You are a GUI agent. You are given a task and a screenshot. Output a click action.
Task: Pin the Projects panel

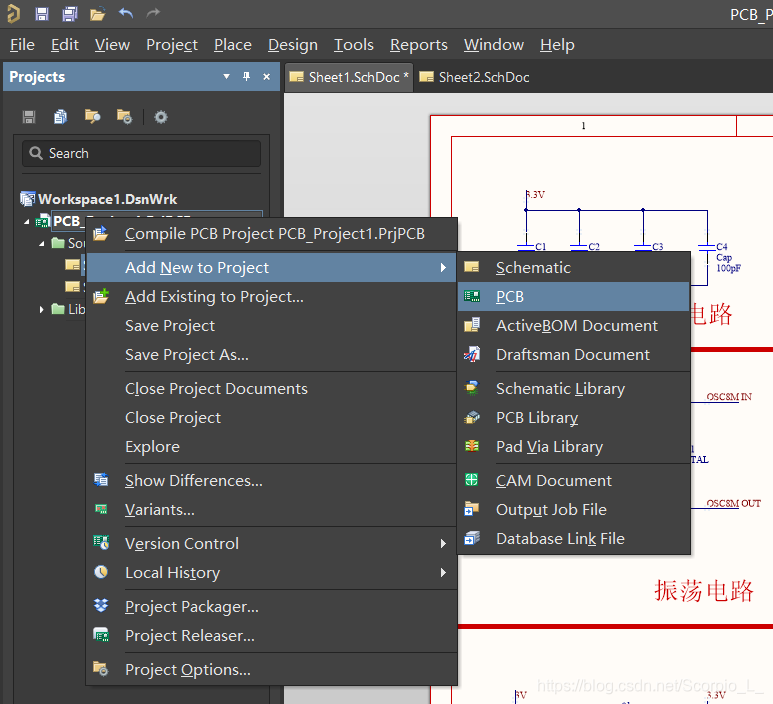247,77
